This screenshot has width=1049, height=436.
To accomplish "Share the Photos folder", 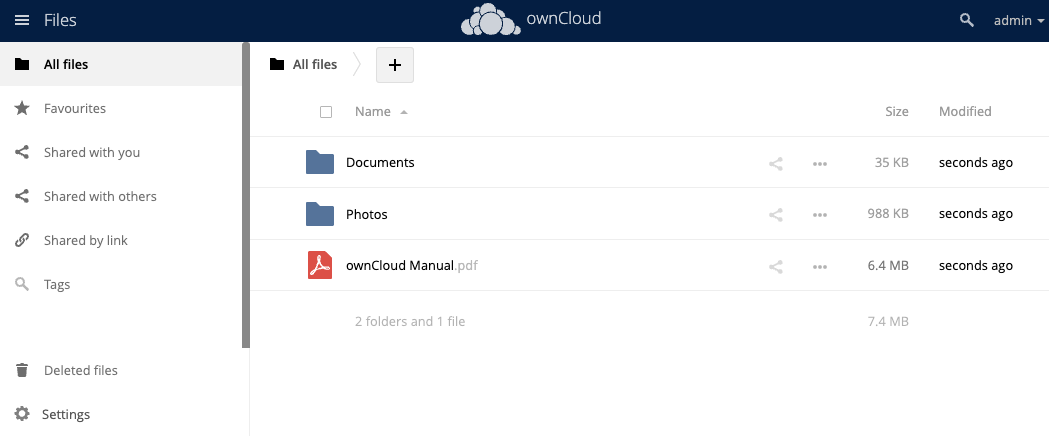I will [775, 214].
